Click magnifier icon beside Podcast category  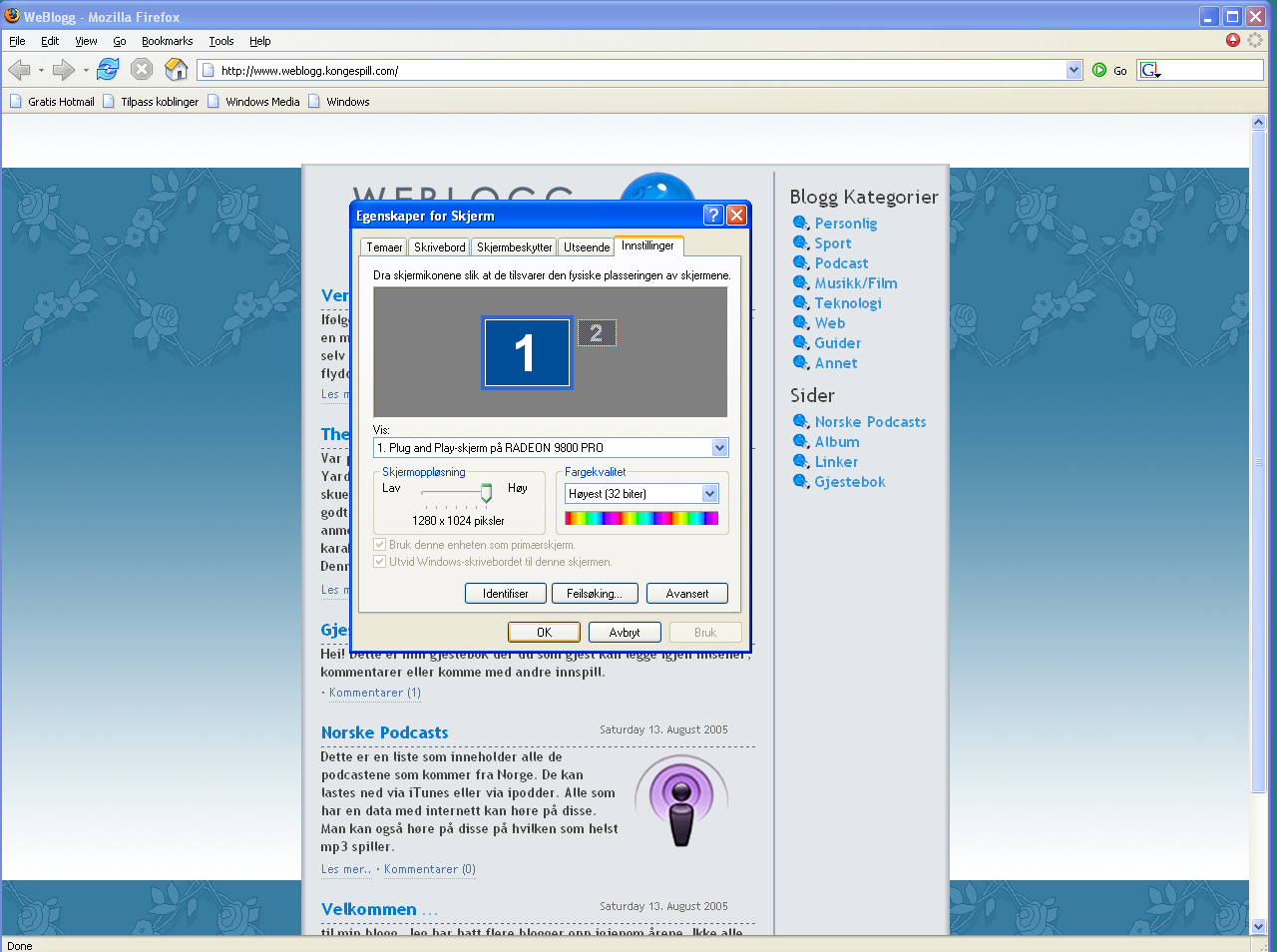(x=800, y=262)
